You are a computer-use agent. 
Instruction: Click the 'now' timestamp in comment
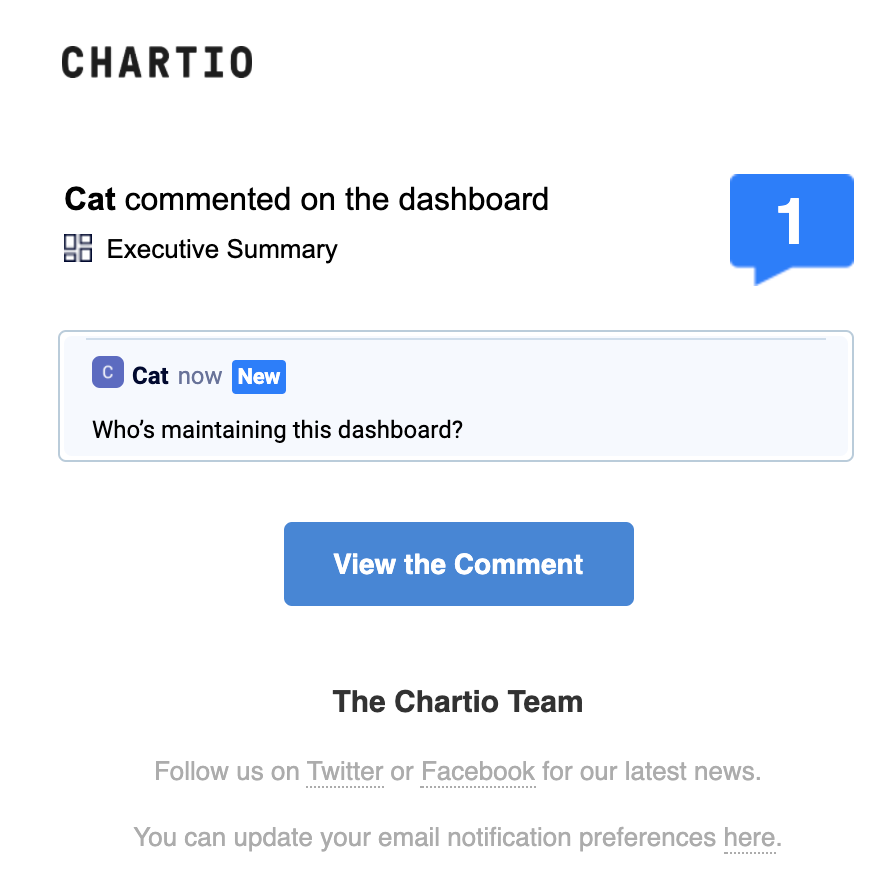(200, 377)
